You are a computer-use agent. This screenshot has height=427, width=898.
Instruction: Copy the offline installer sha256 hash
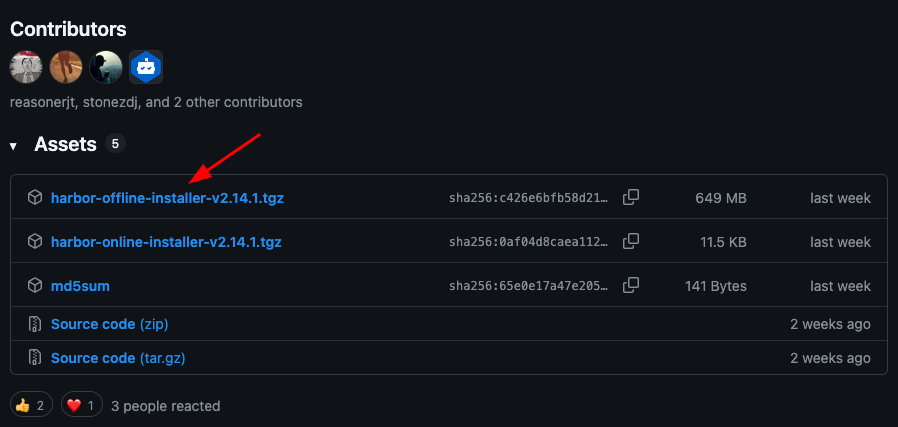point(631,198)
